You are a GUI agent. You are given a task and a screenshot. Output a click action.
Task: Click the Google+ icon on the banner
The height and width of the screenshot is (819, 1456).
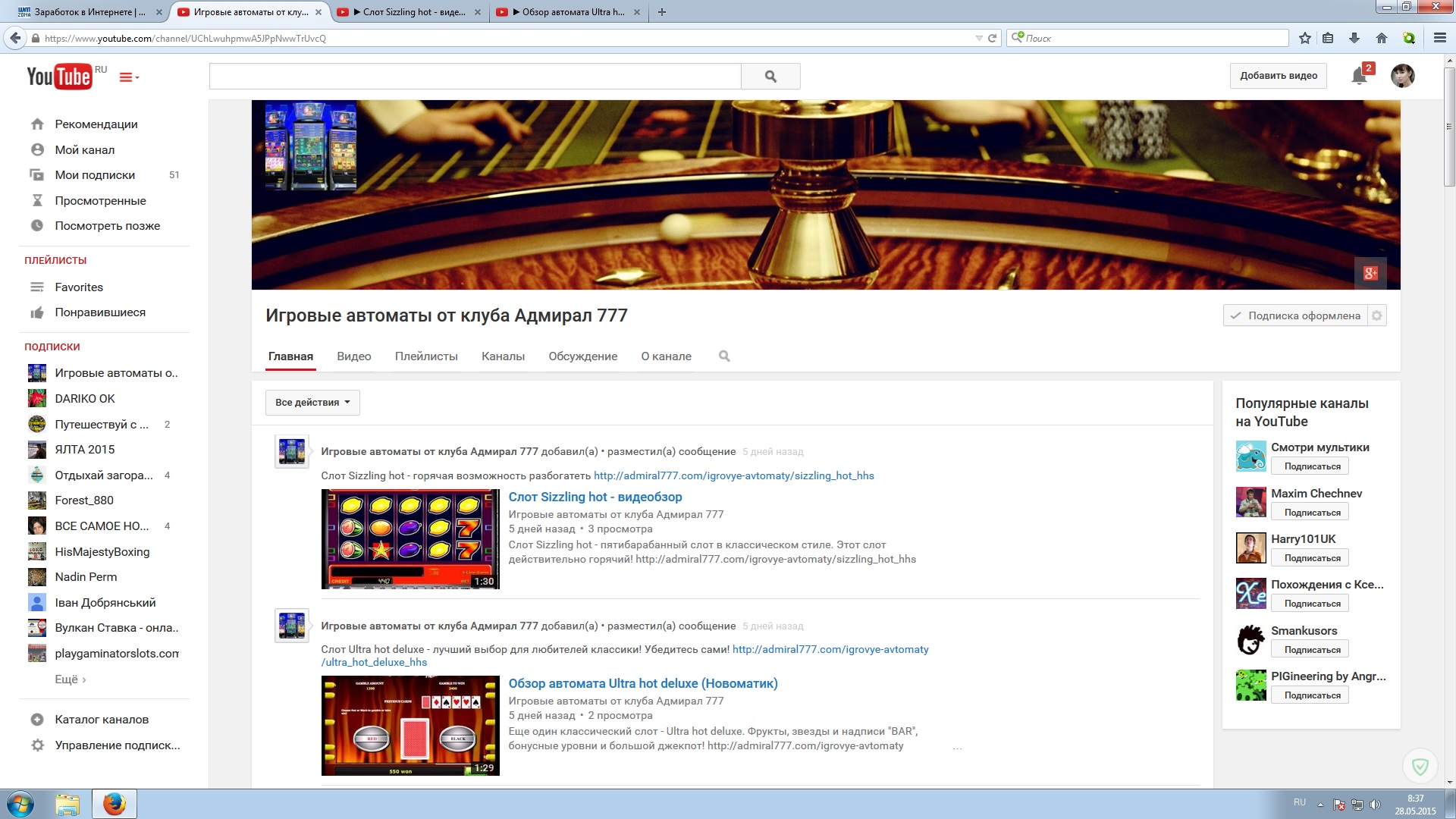1370,273
